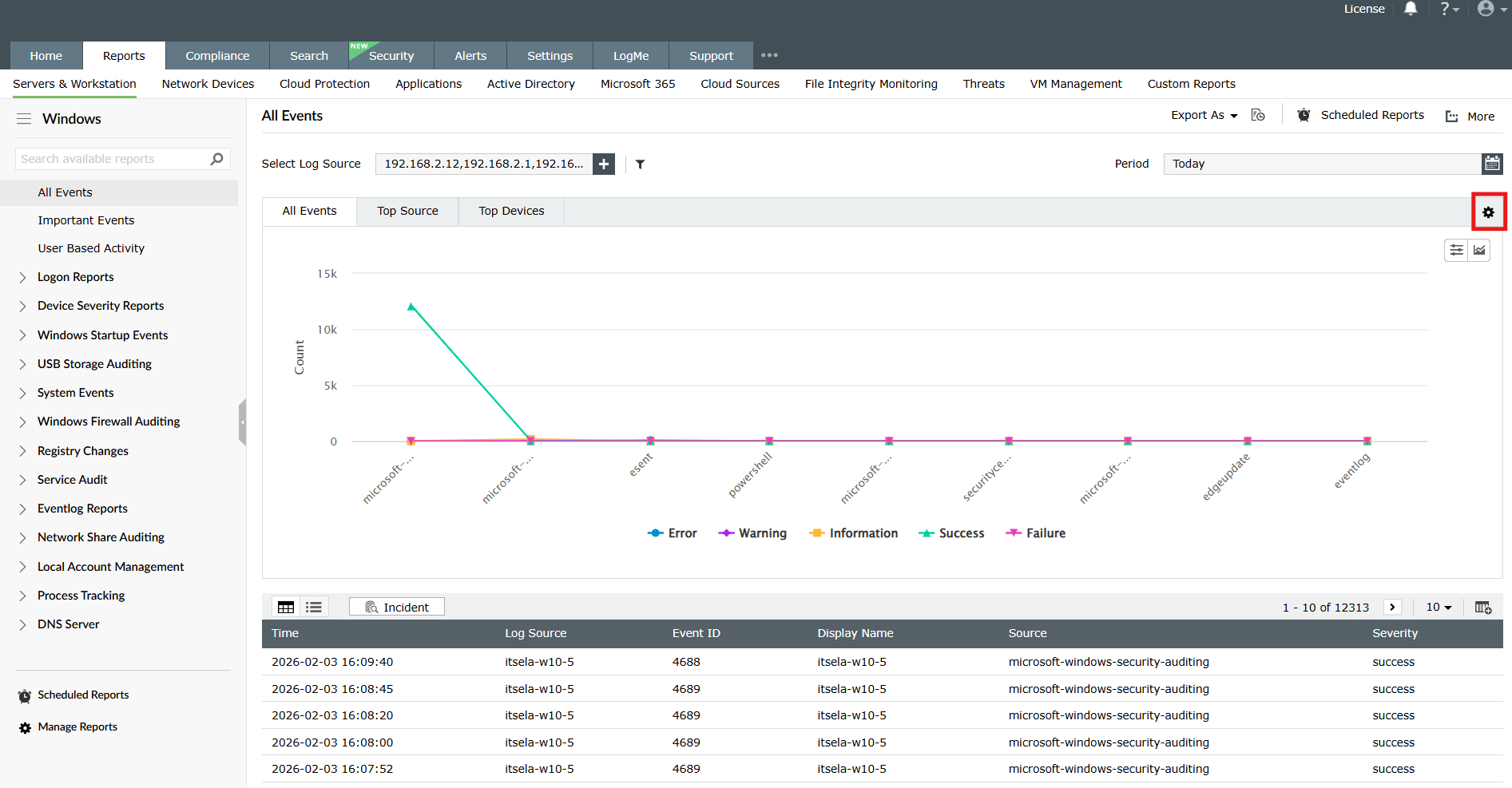Go to next page of results
This screenshot has height=788, width=1512.
(x=1392, y=607)
